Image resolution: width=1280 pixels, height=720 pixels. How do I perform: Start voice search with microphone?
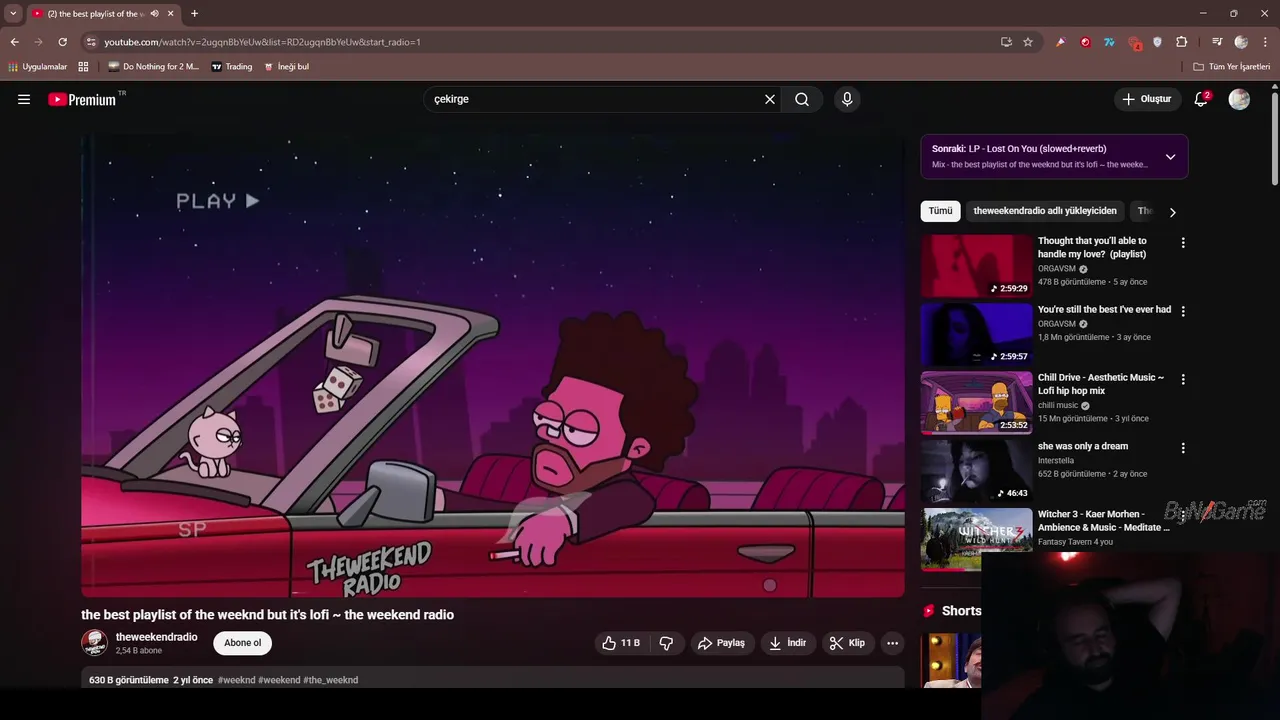coord(847,99)
